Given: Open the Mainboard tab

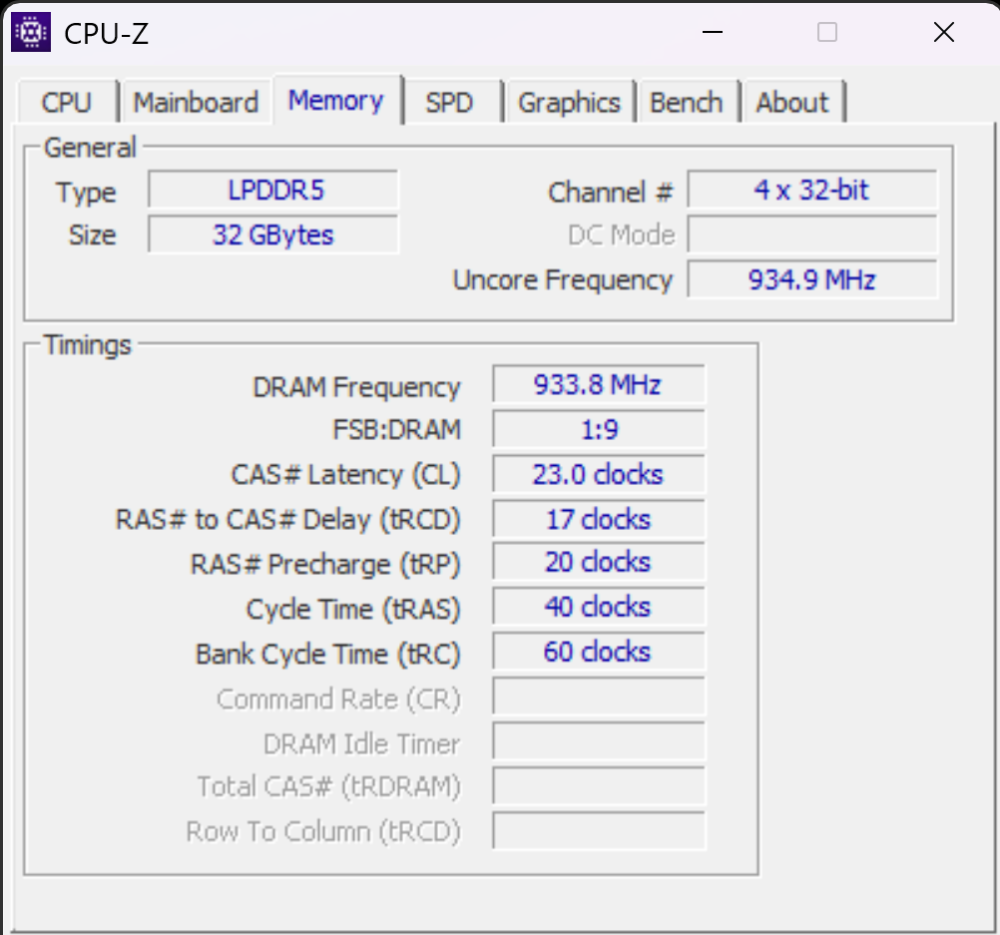Looking at the screenshot, I should 196,102.
